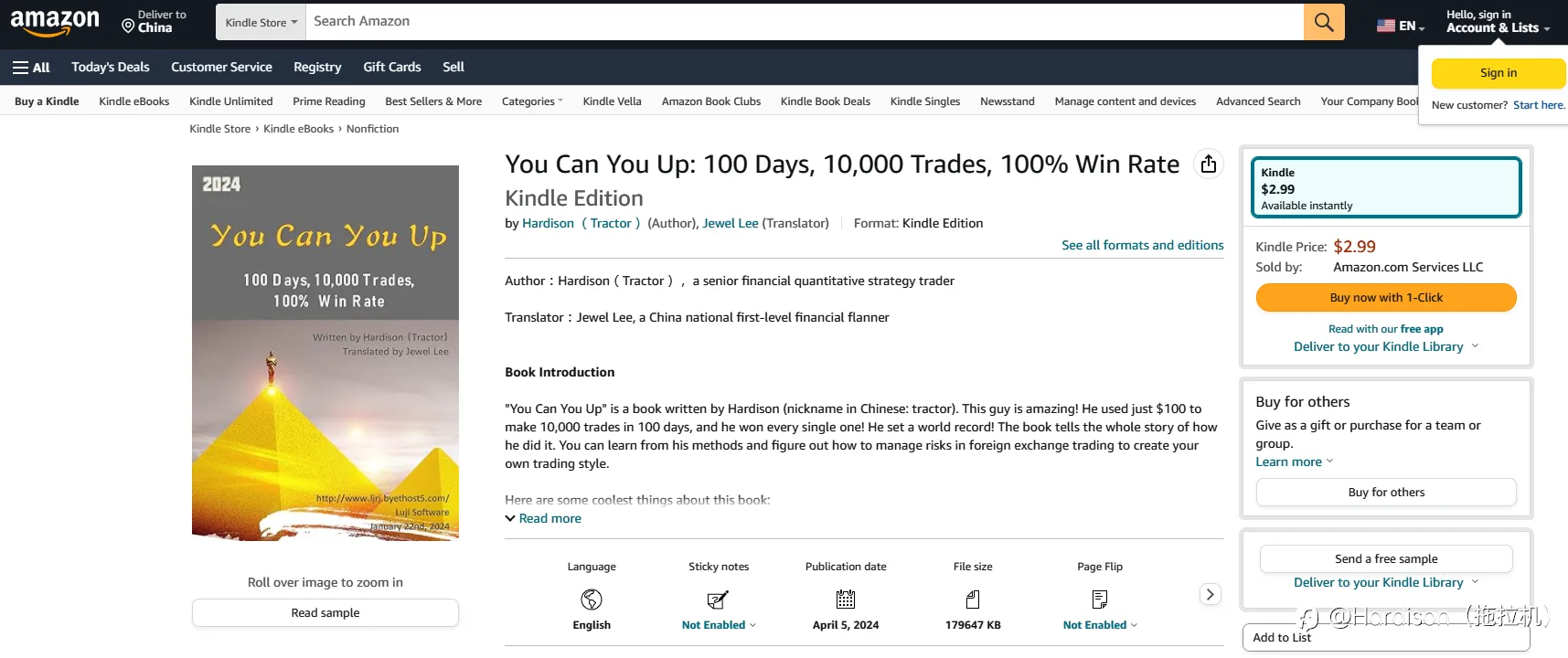The width and height of the screenshot is (1568, 658).
Task: Click the search magnifier button
Action: click(1324, 22)
